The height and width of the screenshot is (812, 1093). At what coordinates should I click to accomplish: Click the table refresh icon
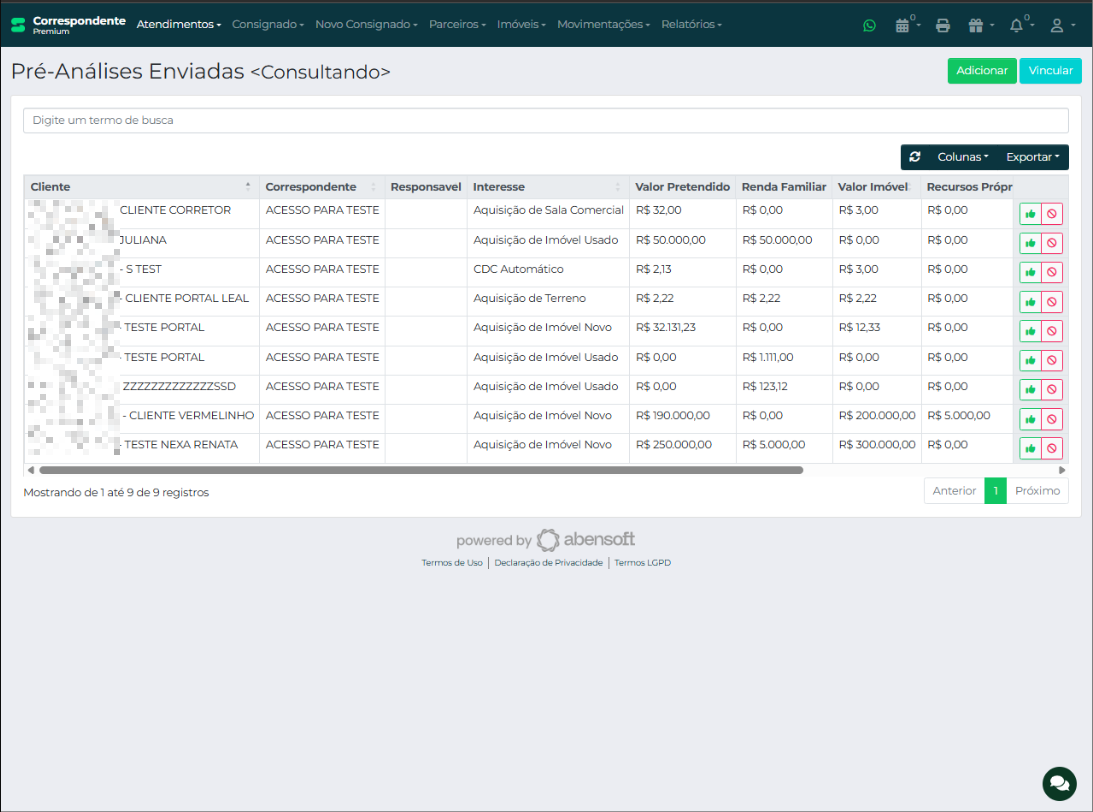pyautogui.click(x=915, y=157)
